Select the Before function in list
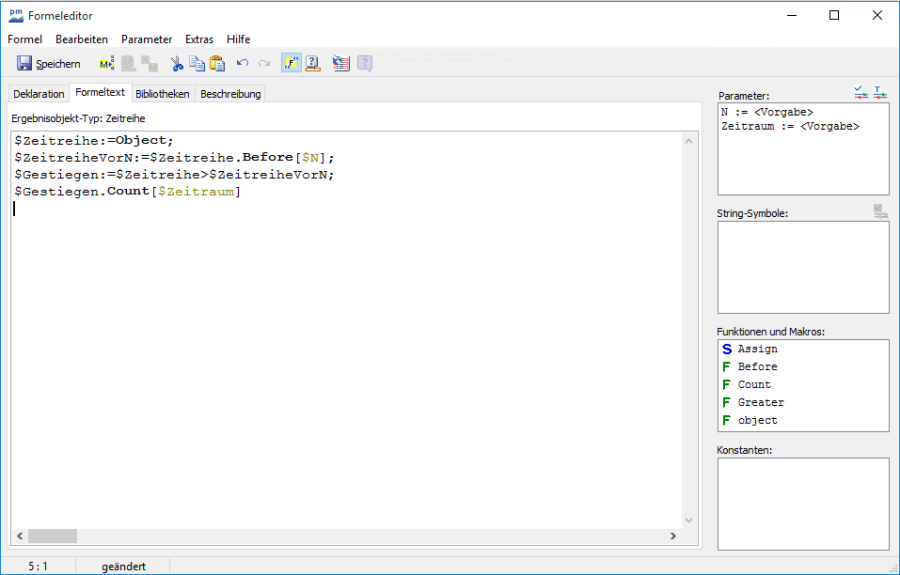The height and width of the screenshot is (575, 900). [x=757, y=367]
